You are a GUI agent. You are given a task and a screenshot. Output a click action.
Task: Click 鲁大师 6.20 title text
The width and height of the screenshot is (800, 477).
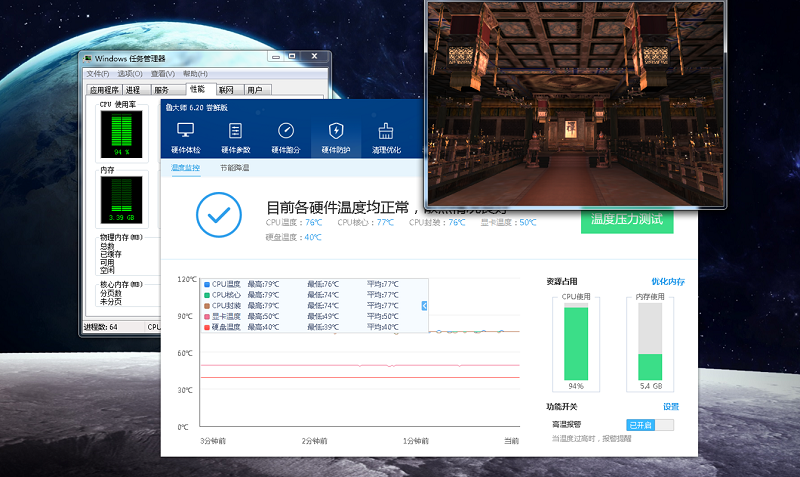pyautogui.click(x=196, y=108)
